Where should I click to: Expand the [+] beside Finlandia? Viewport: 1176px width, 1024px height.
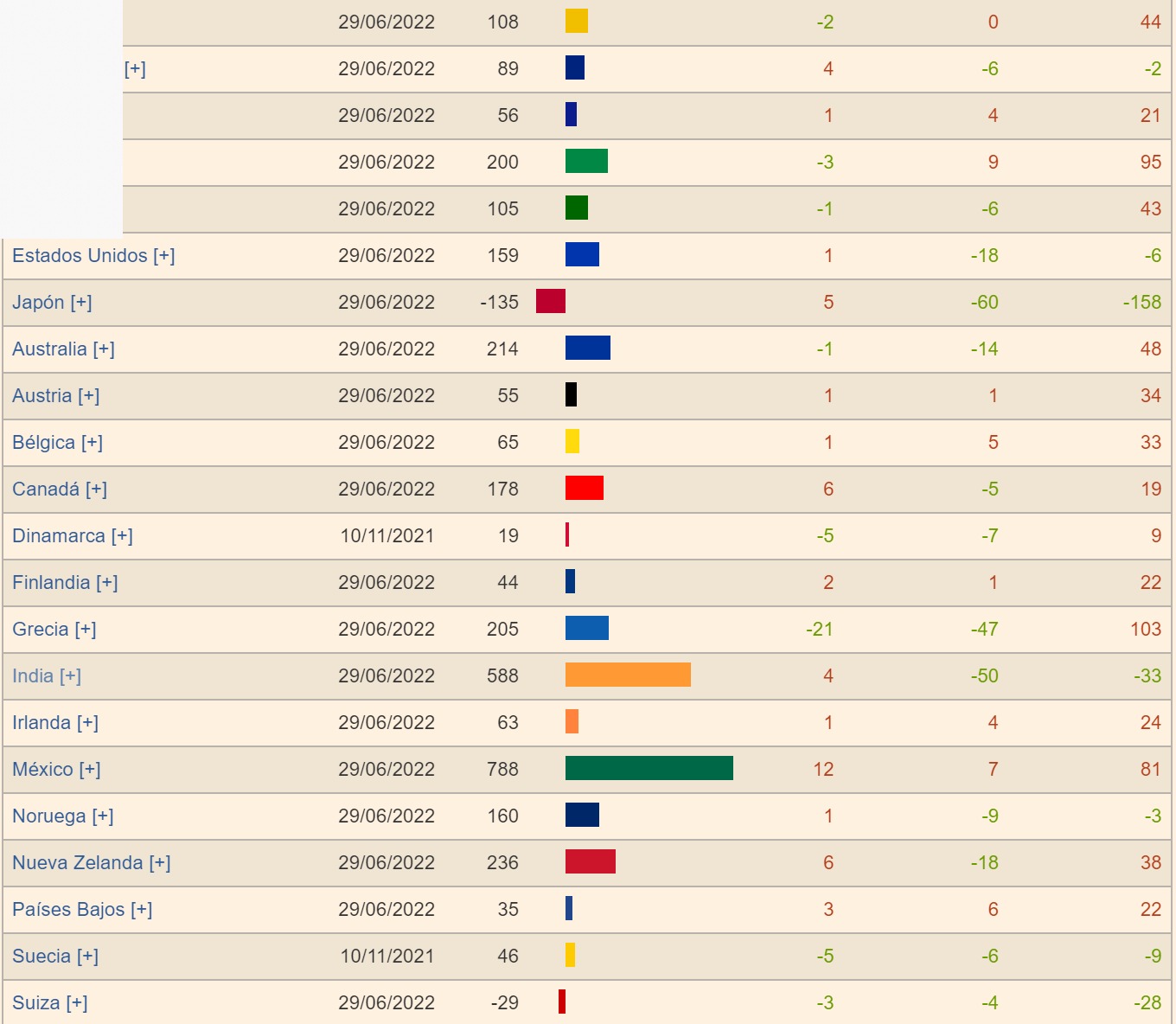(107, 583)
